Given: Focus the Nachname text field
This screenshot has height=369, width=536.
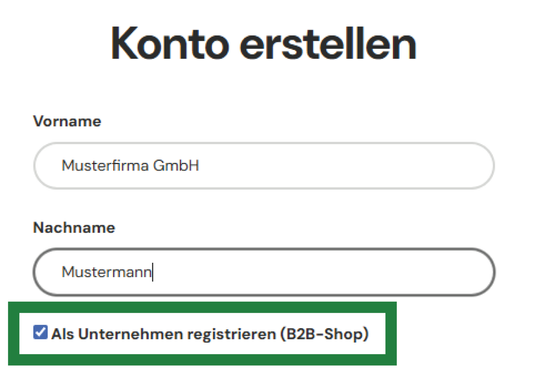Looking at the screenshot, I should (x=264, y=272).
